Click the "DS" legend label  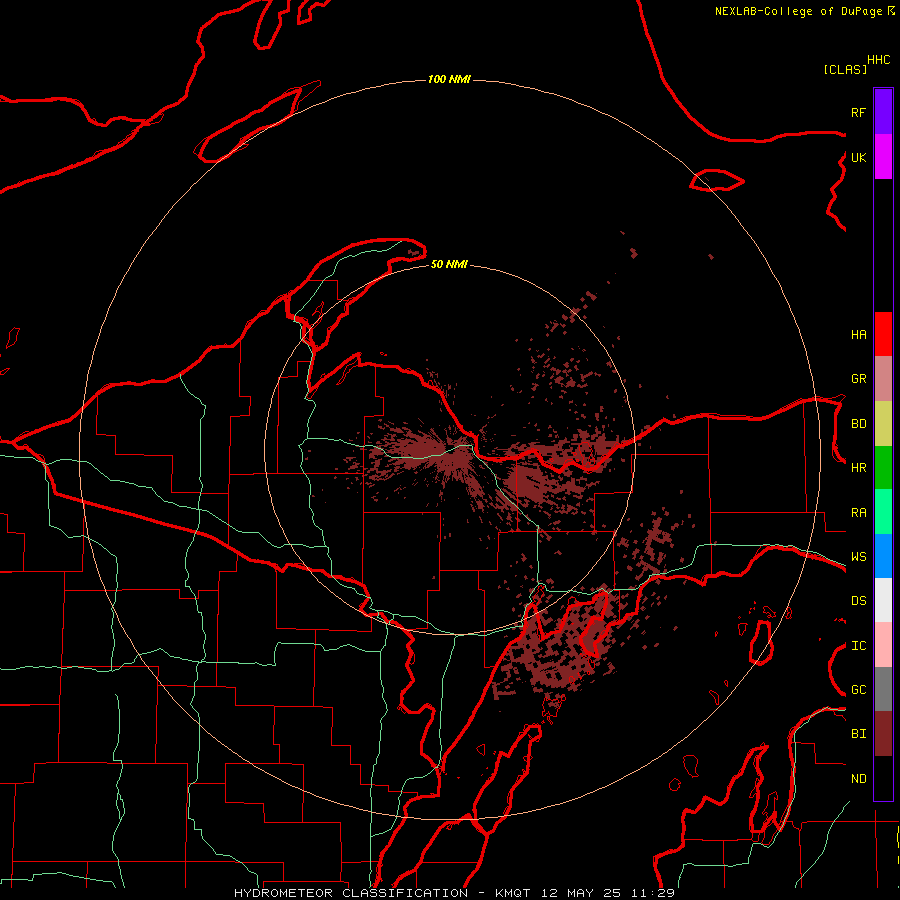[858, 601]
